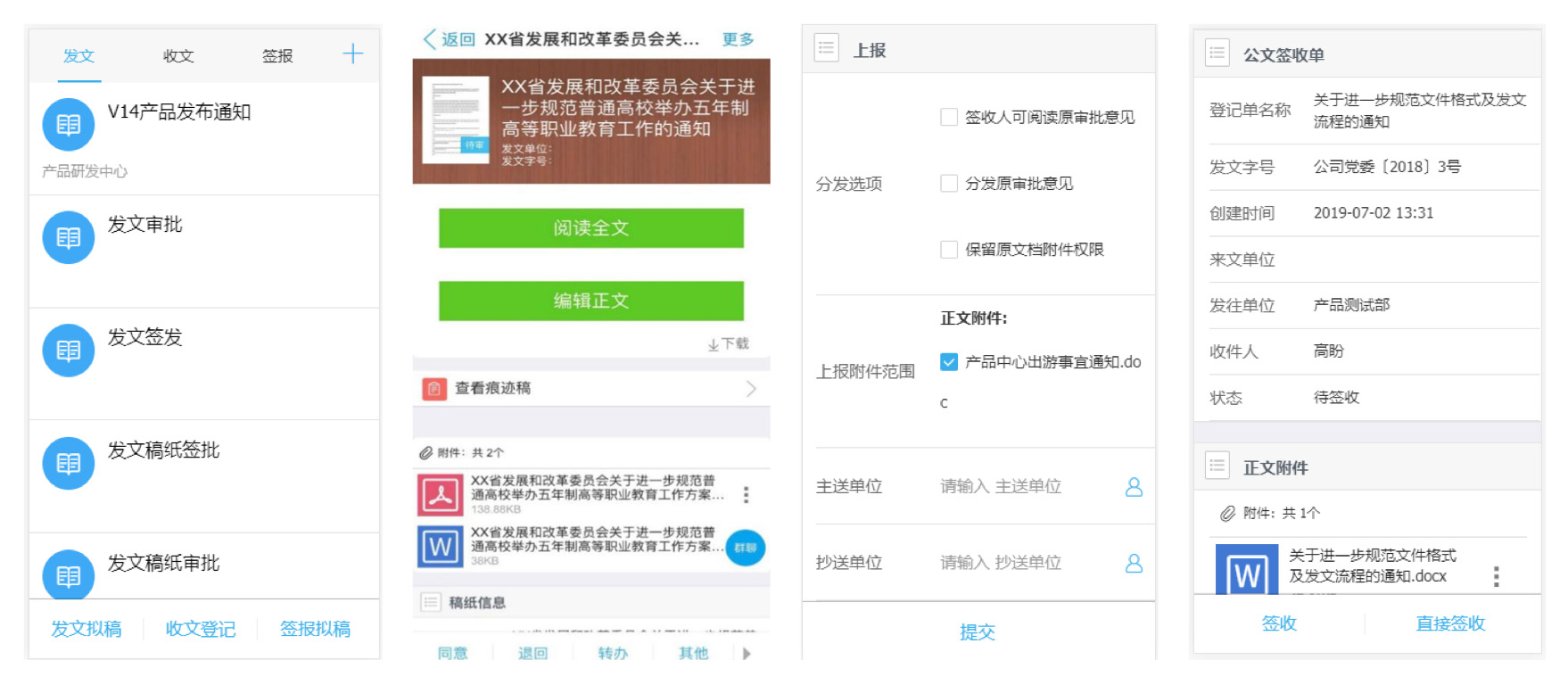Expand 查看痕迹稿 chevron row
The width and height of the screenshot is (1568, 685).
point(751,389)
